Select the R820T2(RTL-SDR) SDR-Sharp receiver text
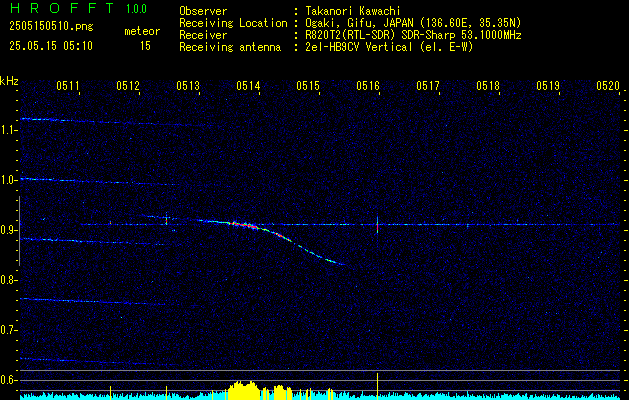The height and width of the screenshot is (400, 629). (413, 35)
